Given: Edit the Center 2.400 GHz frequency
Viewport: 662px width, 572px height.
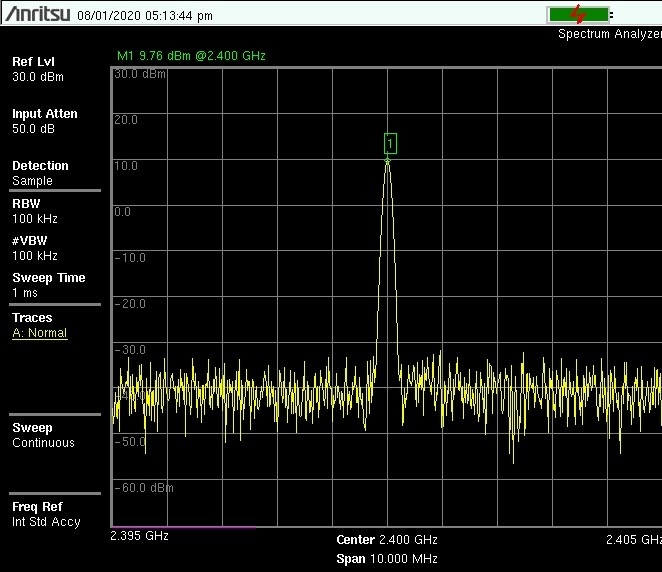Looking at the screenshot, I should [x=387, y=540].
